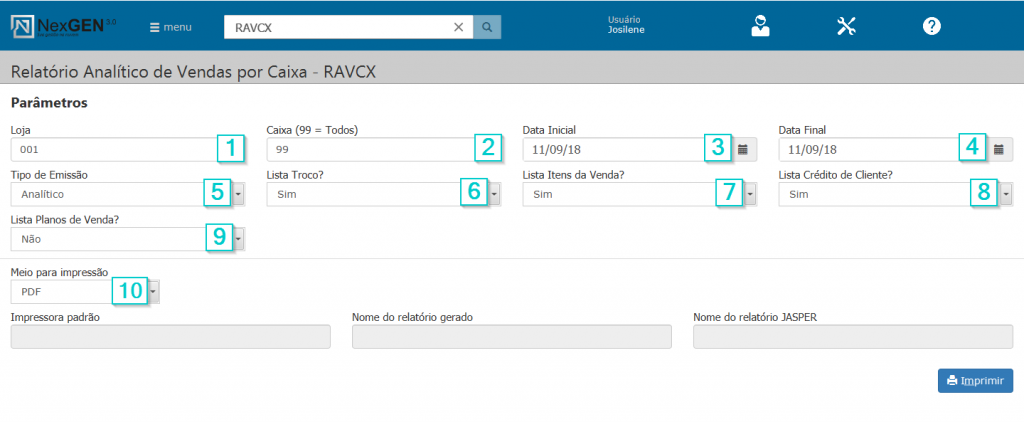Click the NexGEN logo icon
The image size is (1024, 422).
point(23,27)
